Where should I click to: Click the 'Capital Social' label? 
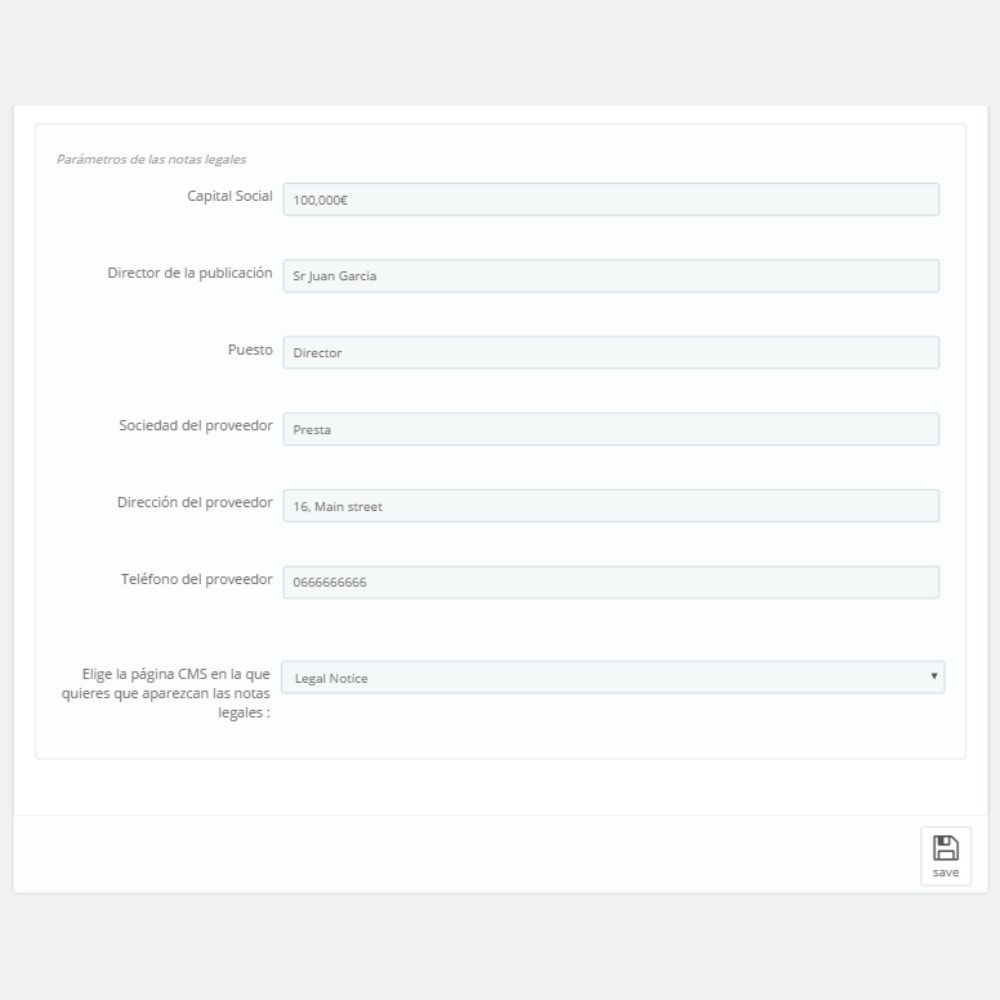pos(230,196)
